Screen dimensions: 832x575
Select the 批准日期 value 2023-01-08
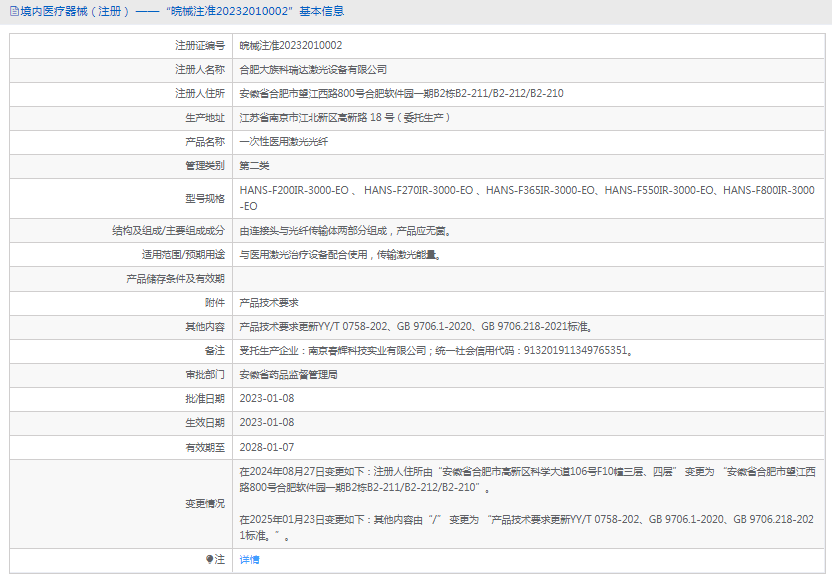point(267,398)
